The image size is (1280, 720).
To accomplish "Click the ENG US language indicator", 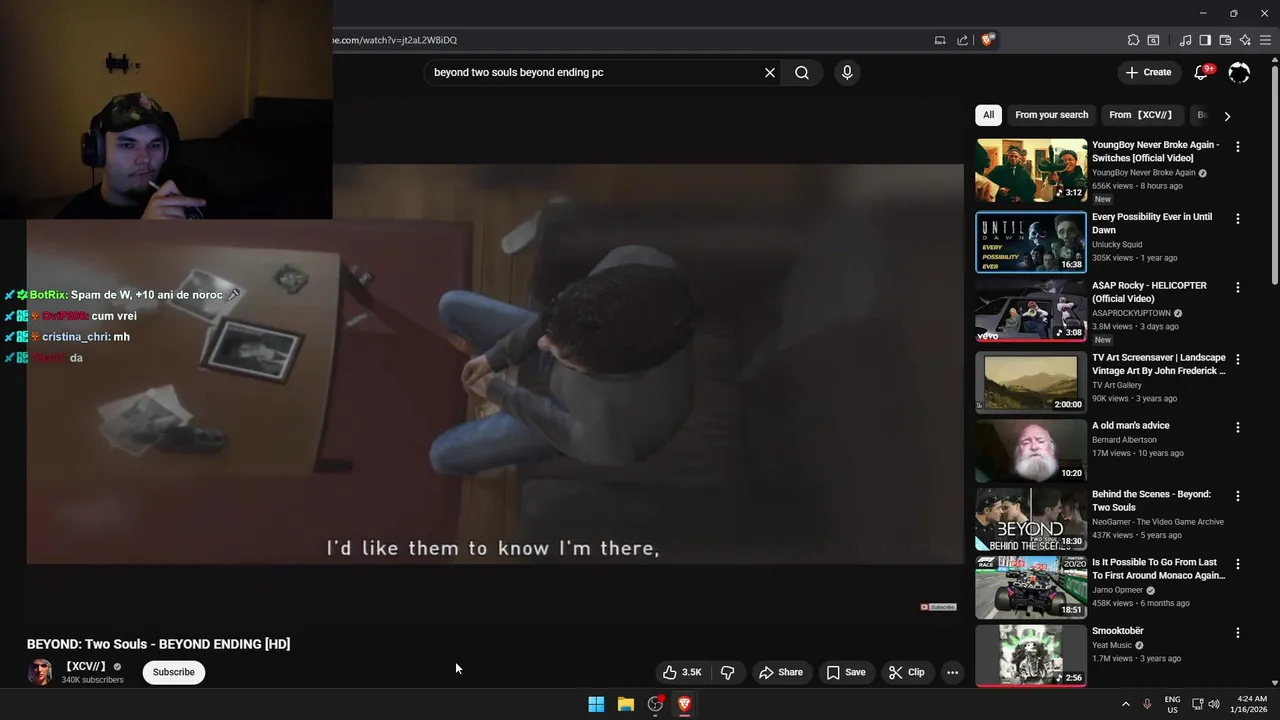I will (1172, 704).
